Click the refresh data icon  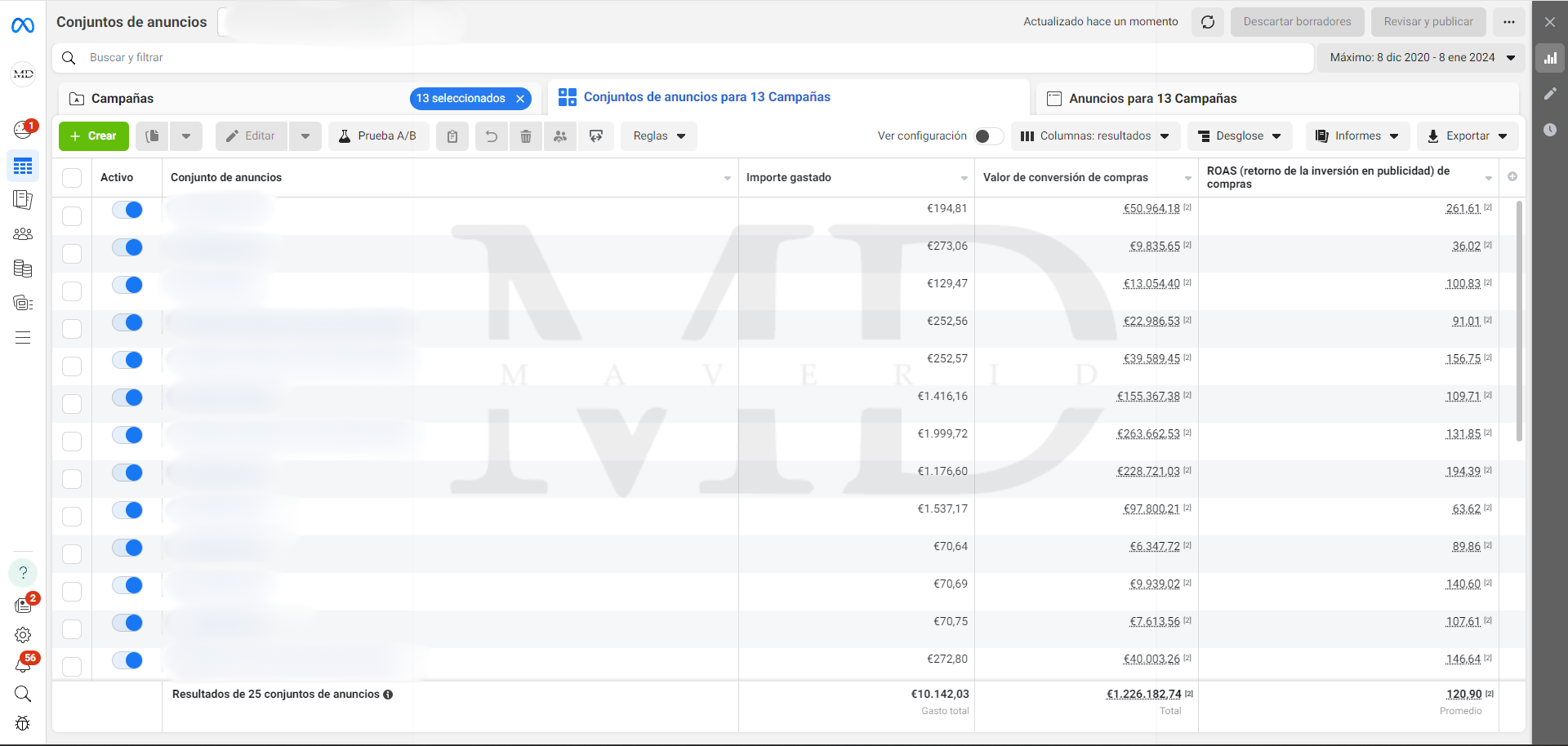pyautogui.click(x=1208, y=22)
